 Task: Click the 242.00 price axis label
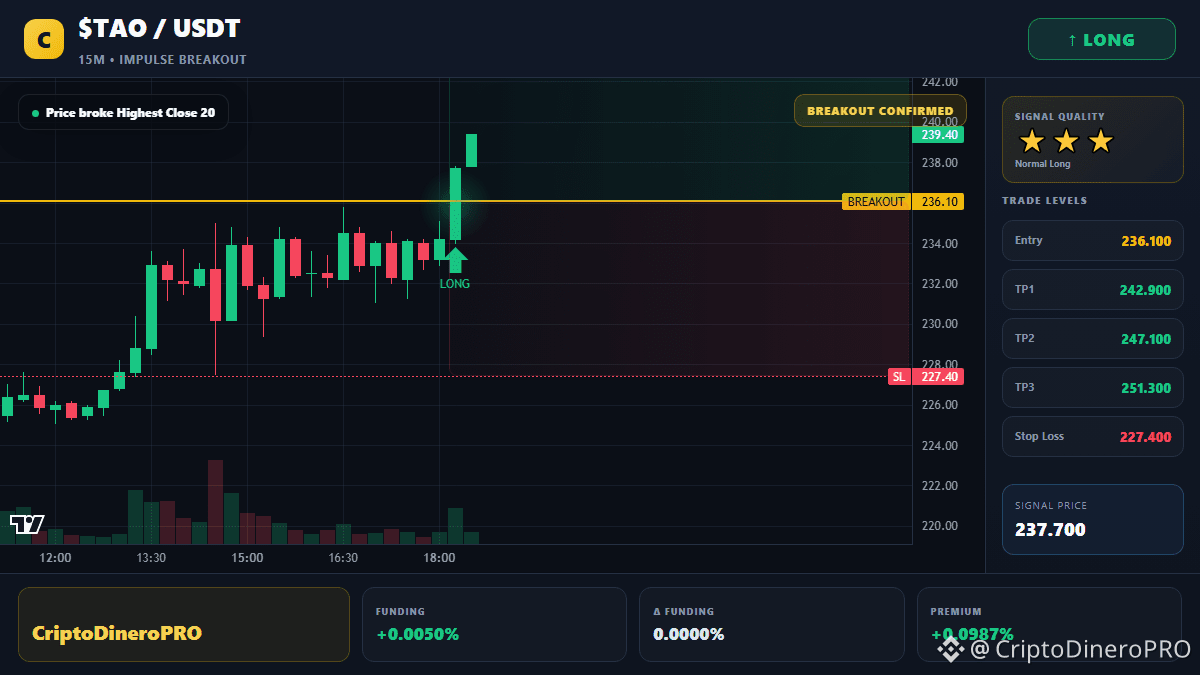click(940, 82)
